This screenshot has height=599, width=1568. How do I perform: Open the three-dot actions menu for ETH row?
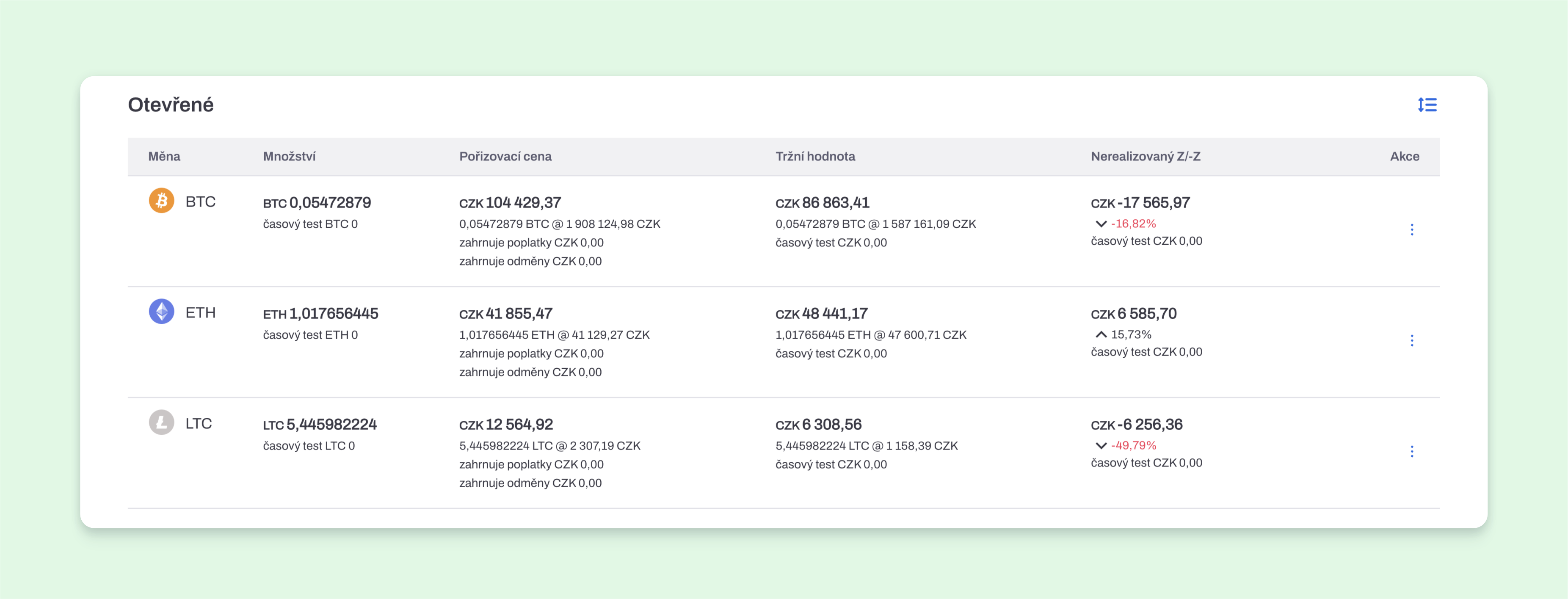coord(1411,340)
